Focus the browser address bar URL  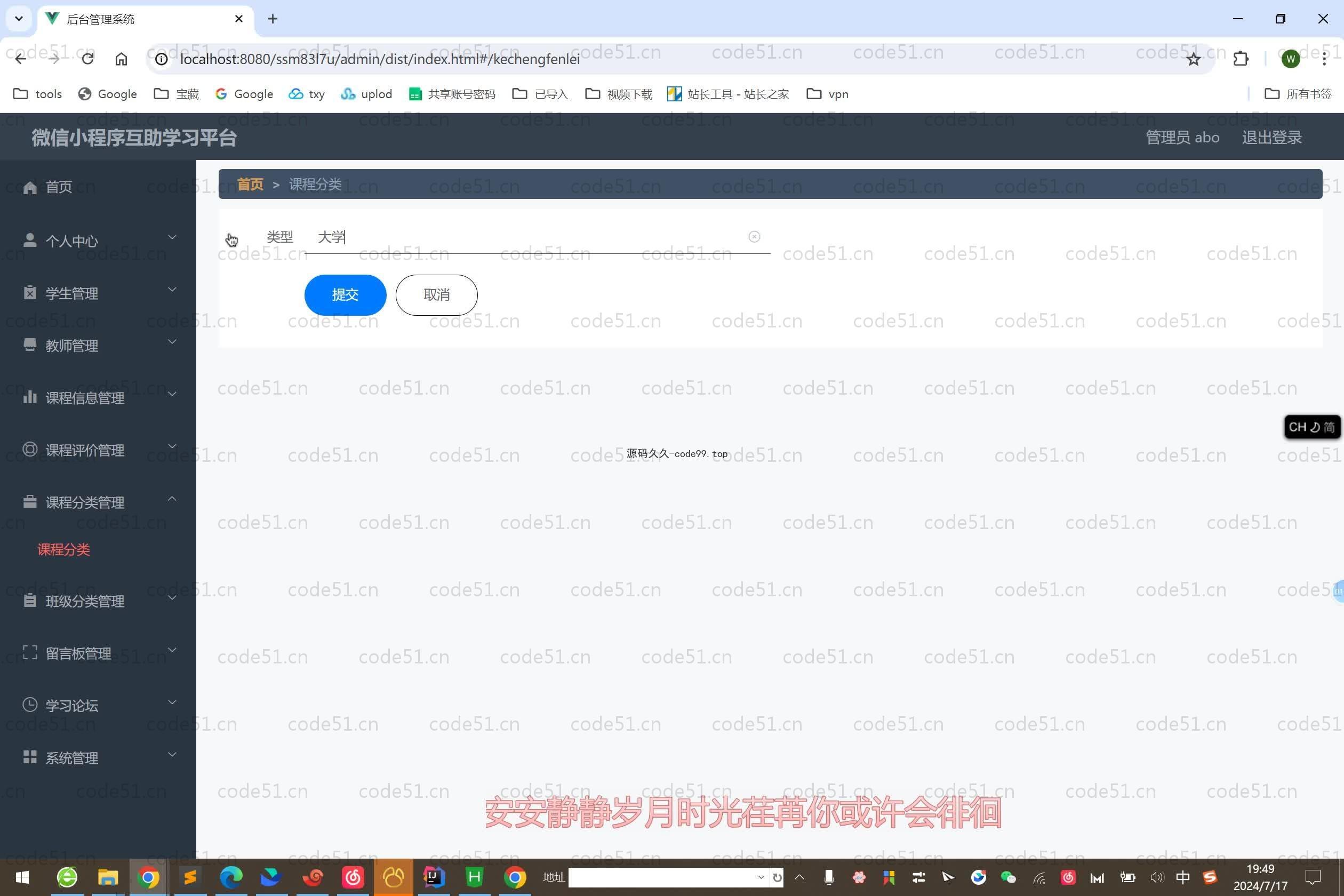(x=380, y=59)
